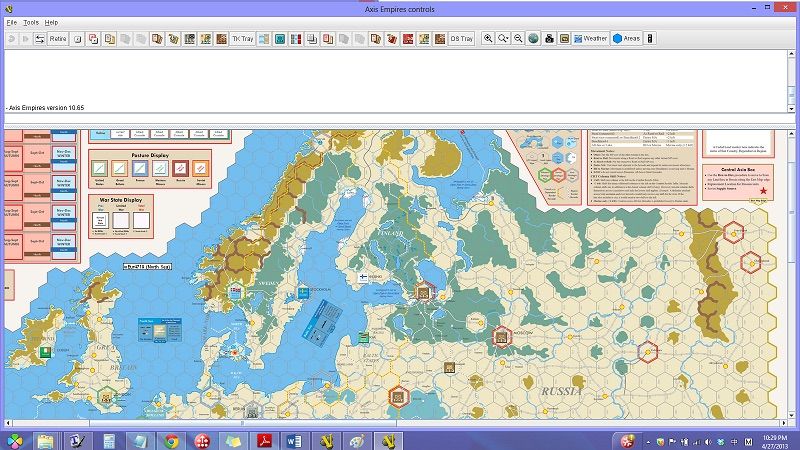Open the Help menu
Viewport: 800px width, 450px height.
click(51, 22)
